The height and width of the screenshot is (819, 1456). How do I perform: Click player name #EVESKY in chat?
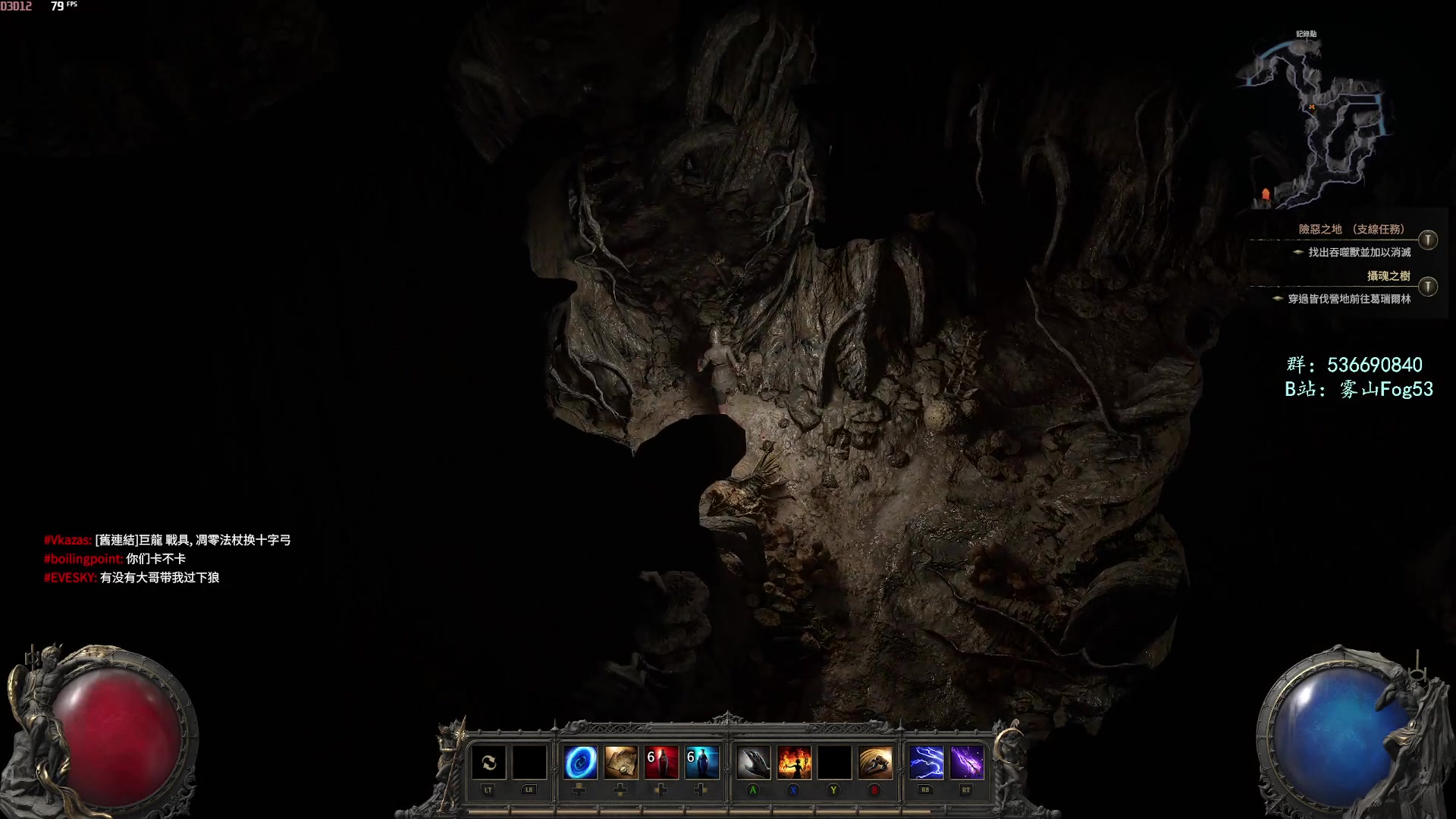tap(70, 578)
